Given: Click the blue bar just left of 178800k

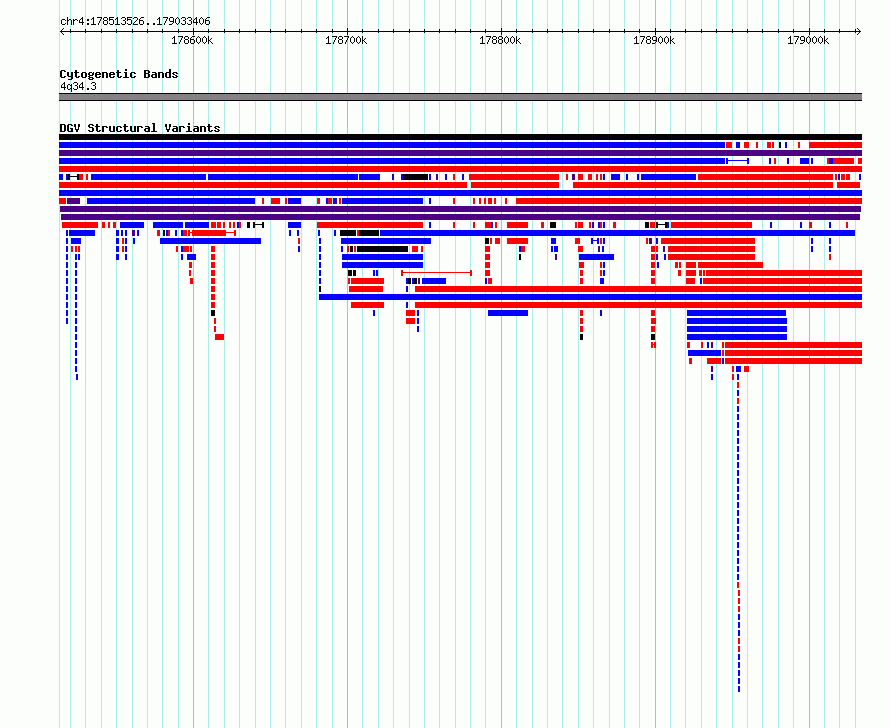Looking at the screenshot, I should 508,313.
